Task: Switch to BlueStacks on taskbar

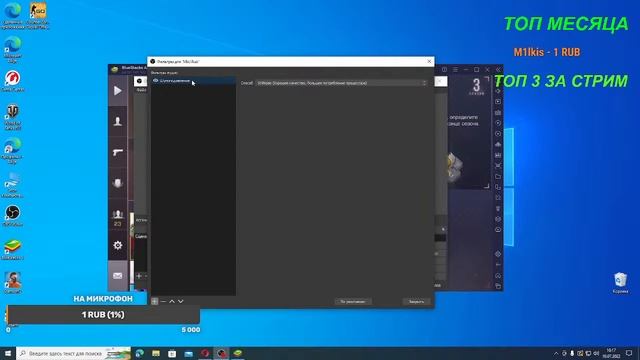Action: [x=238, y=353]
